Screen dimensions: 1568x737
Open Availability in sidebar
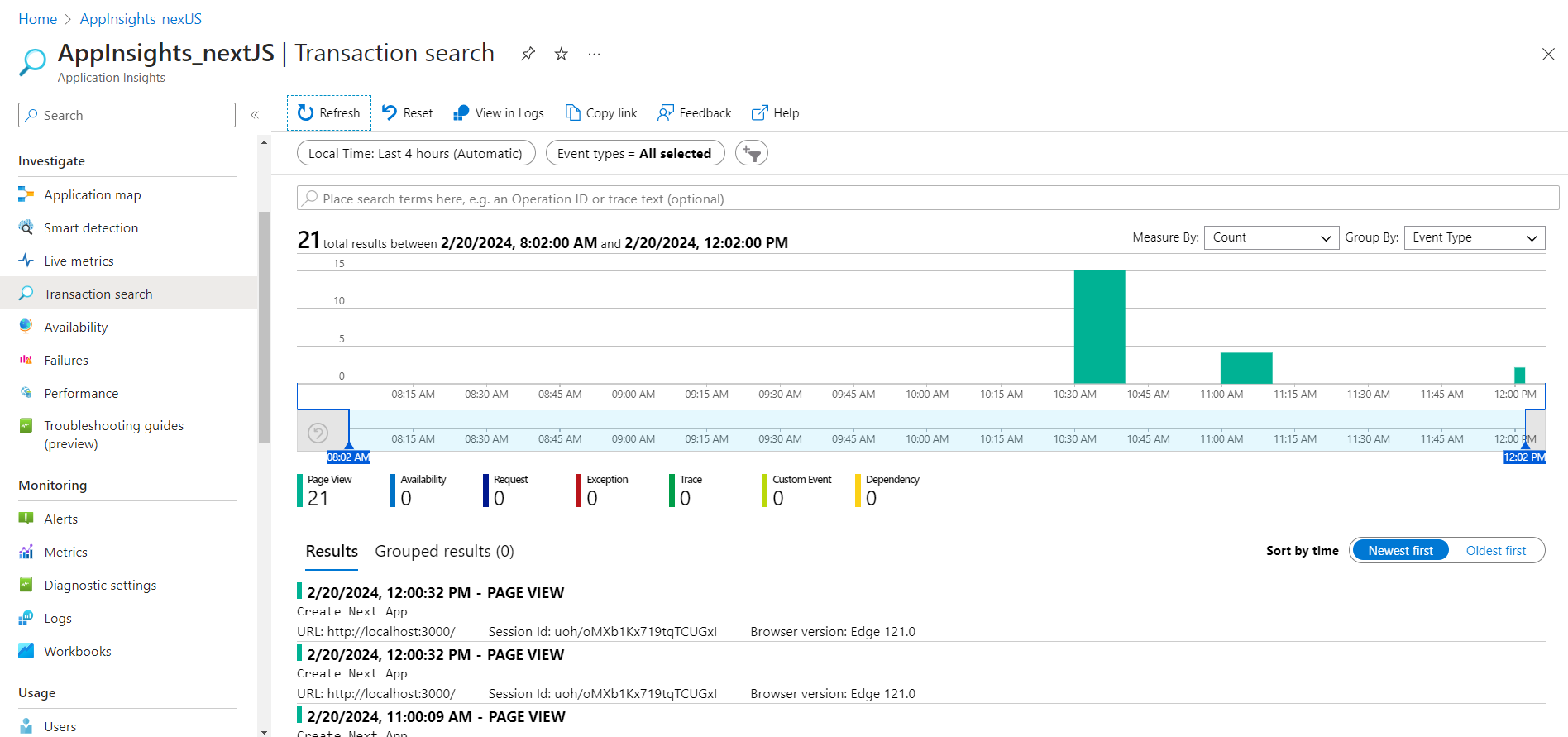pyautogui.click(x=76, y=327)
